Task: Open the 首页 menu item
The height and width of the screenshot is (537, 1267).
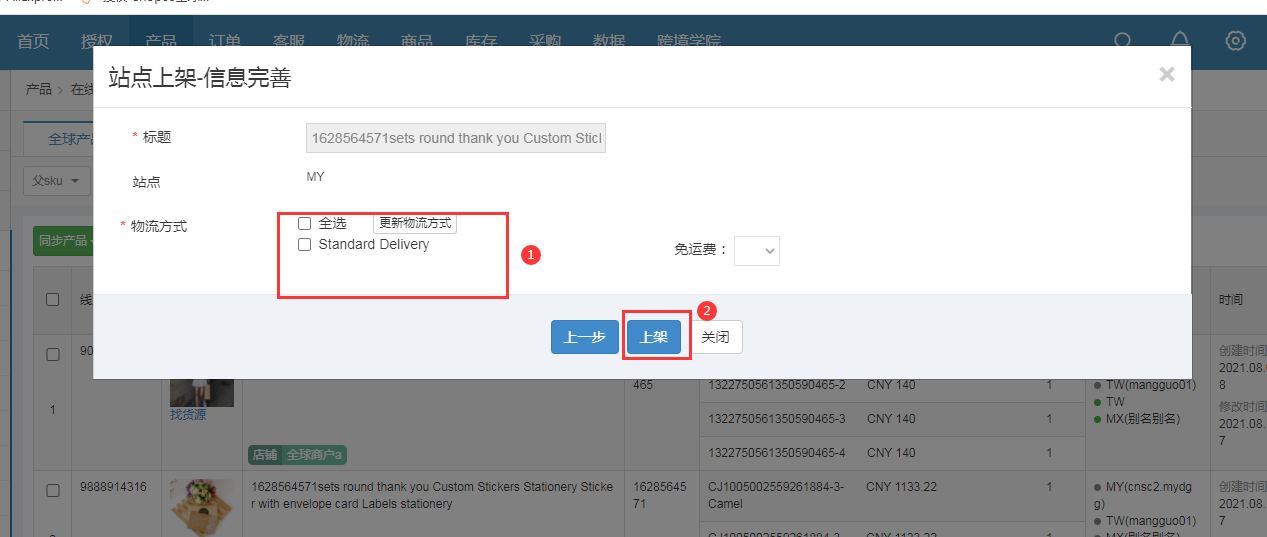Action: pyautogui.click(x=33, y=41)
